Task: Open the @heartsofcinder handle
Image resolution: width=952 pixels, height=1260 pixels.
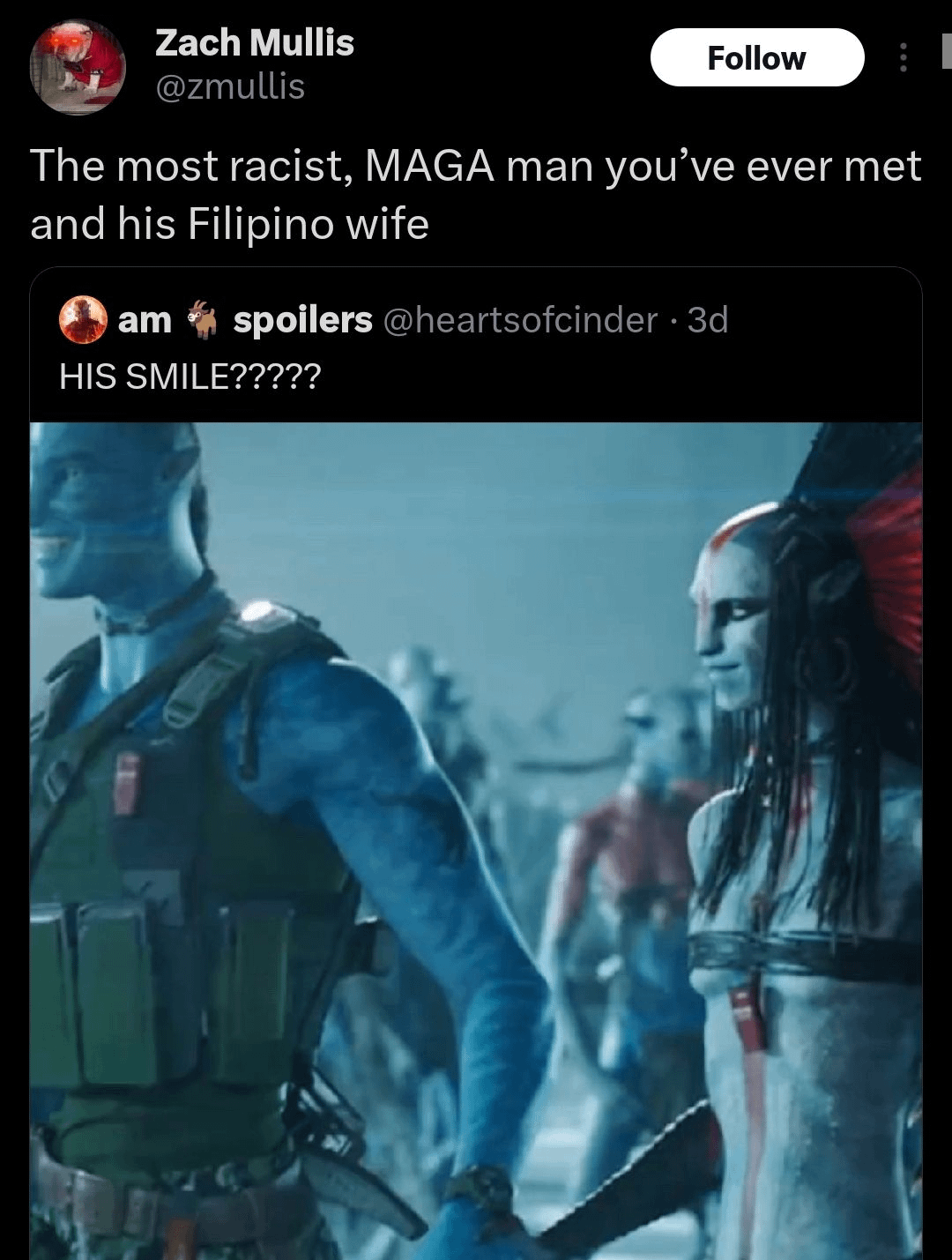Action: pos(520,320)
